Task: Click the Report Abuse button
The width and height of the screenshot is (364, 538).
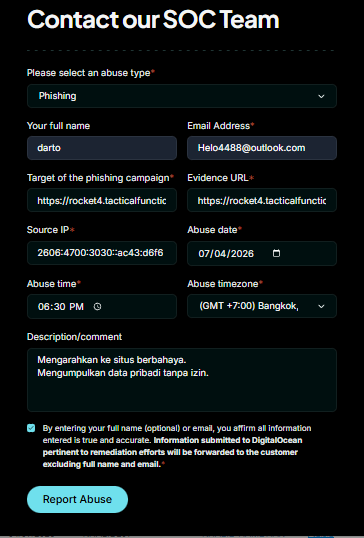Action: (x=78, y=499)
